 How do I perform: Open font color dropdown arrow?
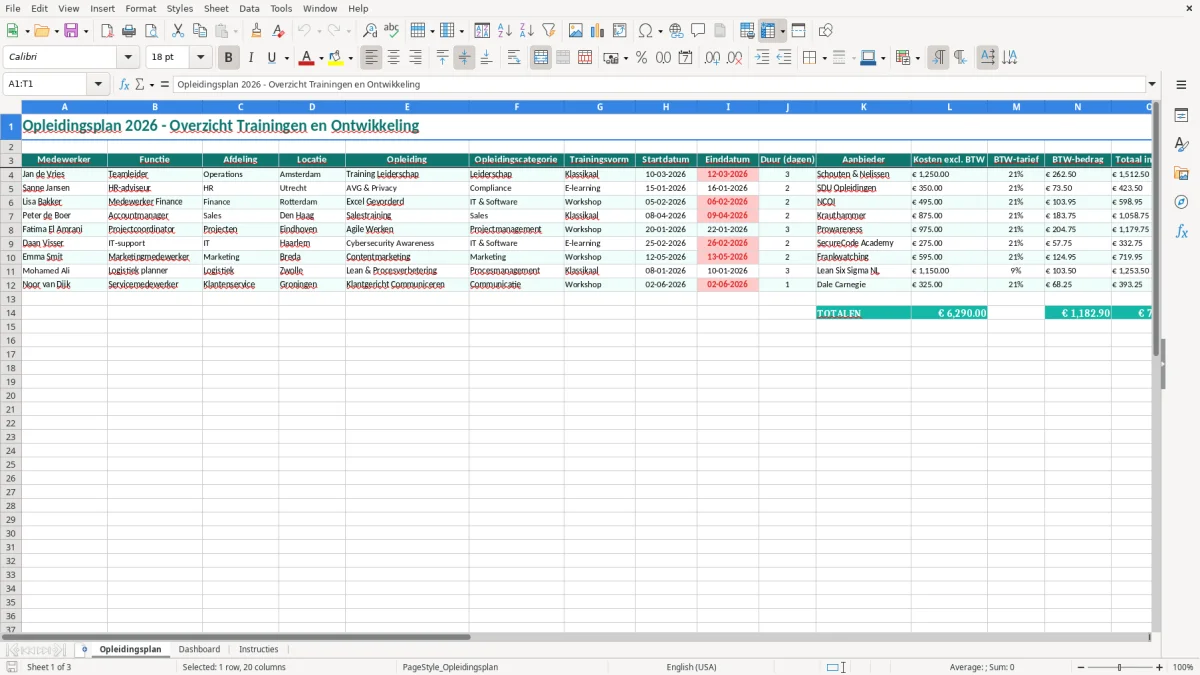tap(321, 59)
